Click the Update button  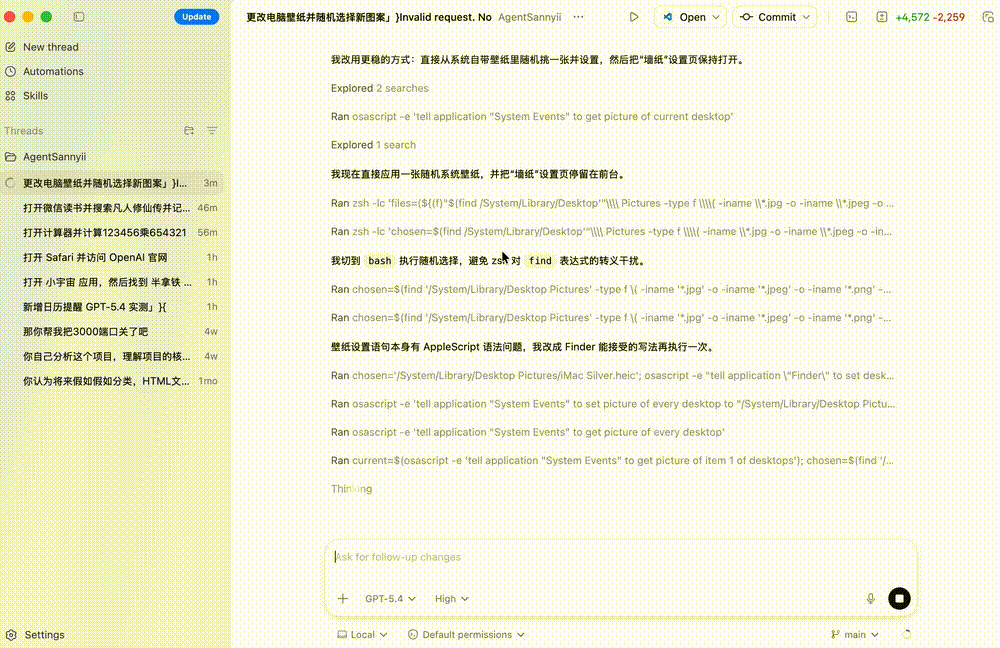[195, 17]
